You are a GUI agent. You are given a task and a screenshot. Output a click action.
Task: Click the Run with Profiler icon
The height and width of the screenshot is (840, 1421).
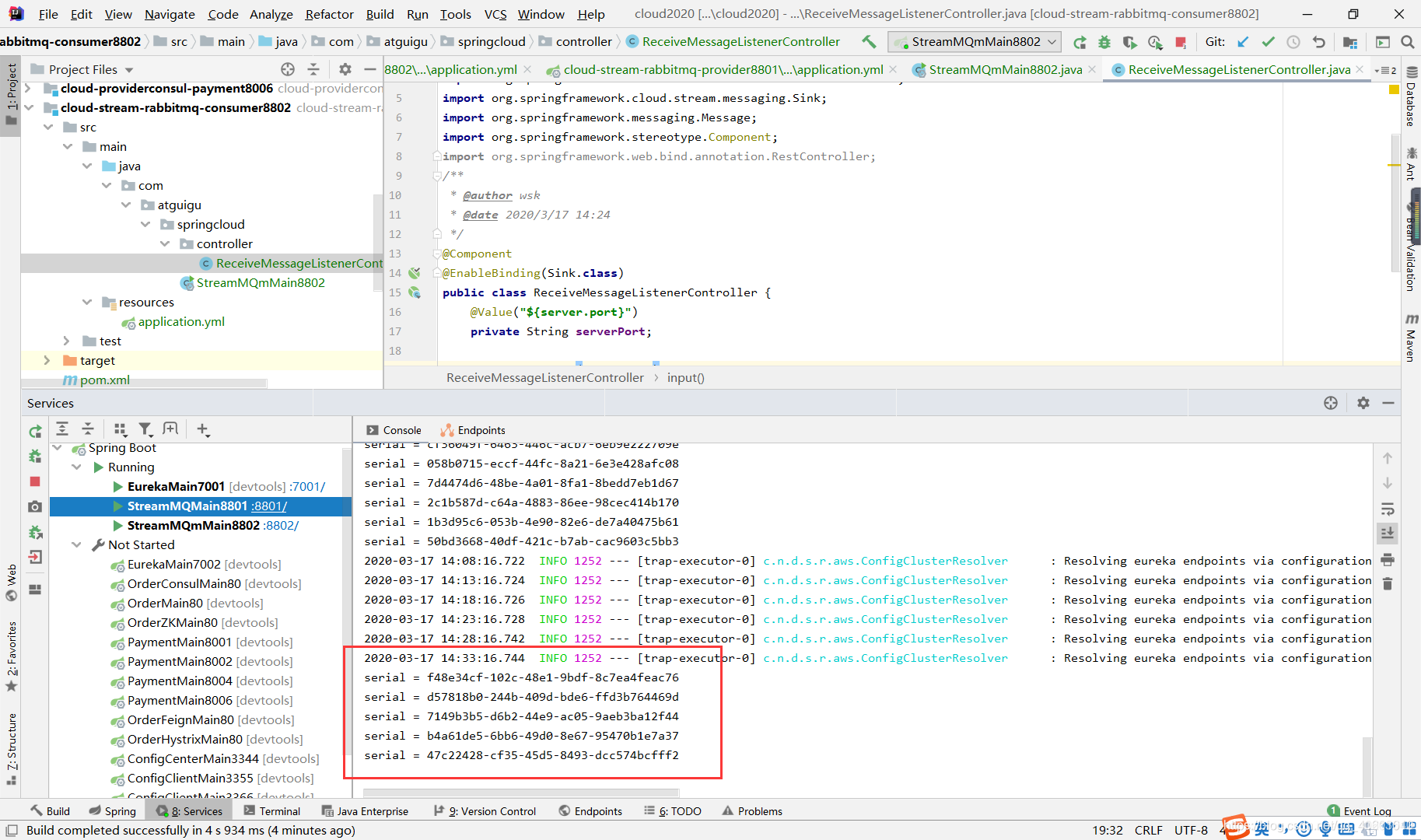click(1155, 42)
